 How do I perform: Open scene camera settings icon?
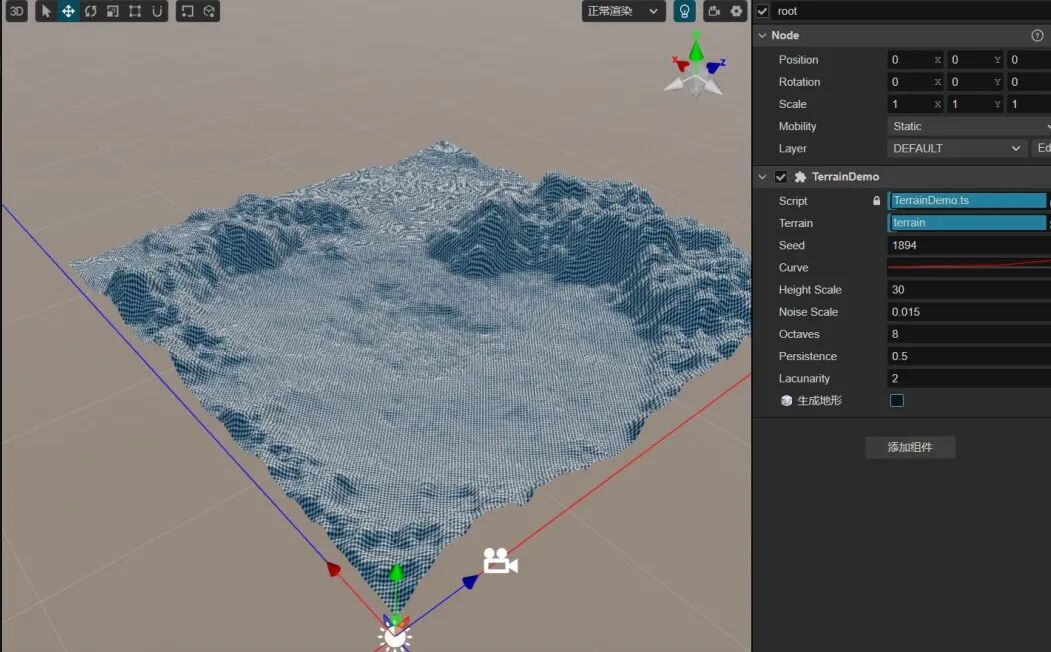point(714,11)
